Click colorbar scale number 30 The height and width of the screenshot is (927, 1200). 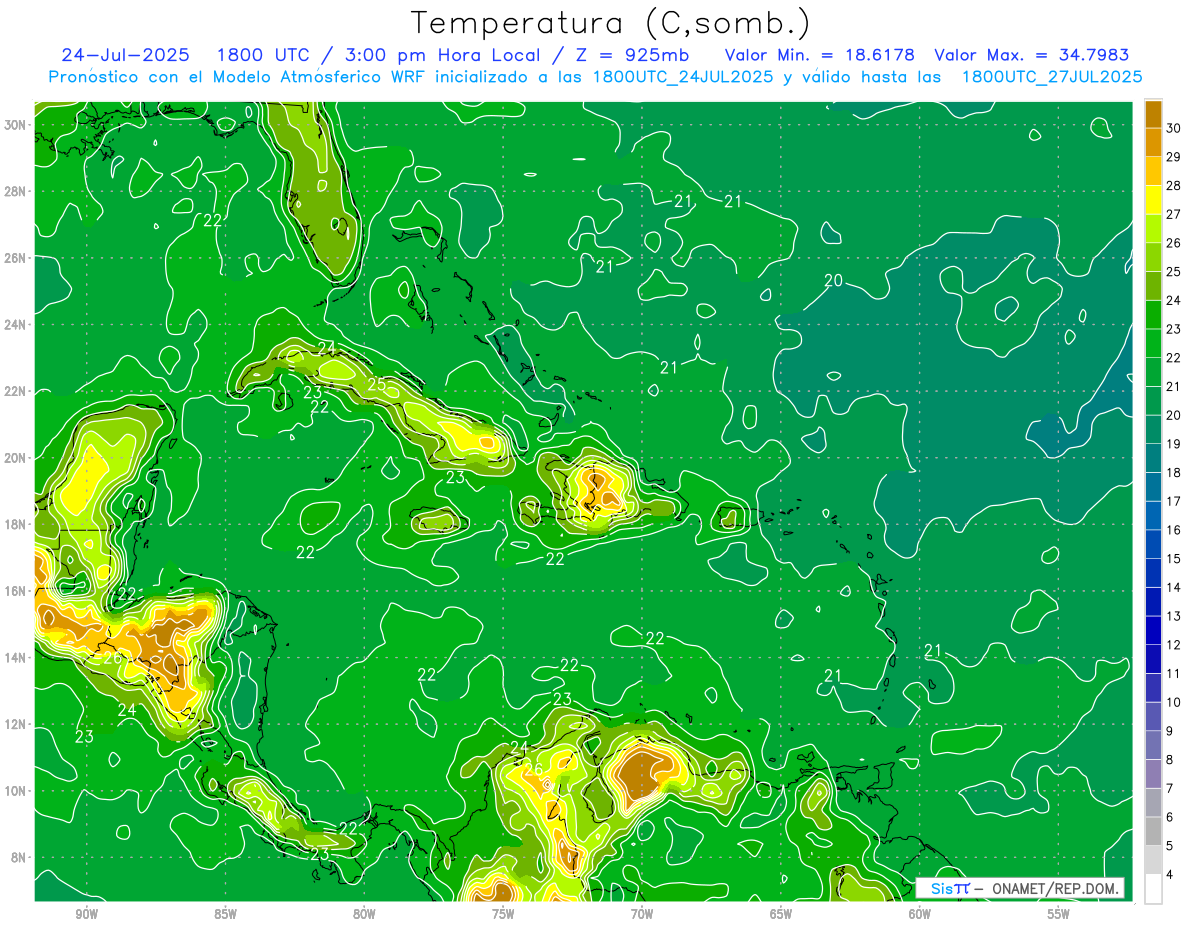[x=1173, y=128]
